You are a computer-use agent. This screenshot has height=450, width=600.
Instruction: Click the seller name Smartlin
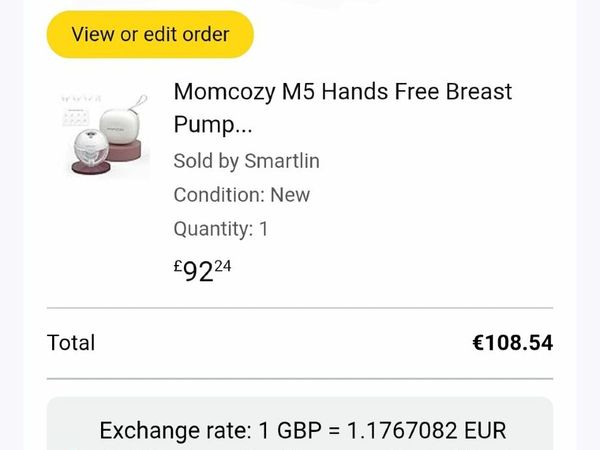(282, 161)
